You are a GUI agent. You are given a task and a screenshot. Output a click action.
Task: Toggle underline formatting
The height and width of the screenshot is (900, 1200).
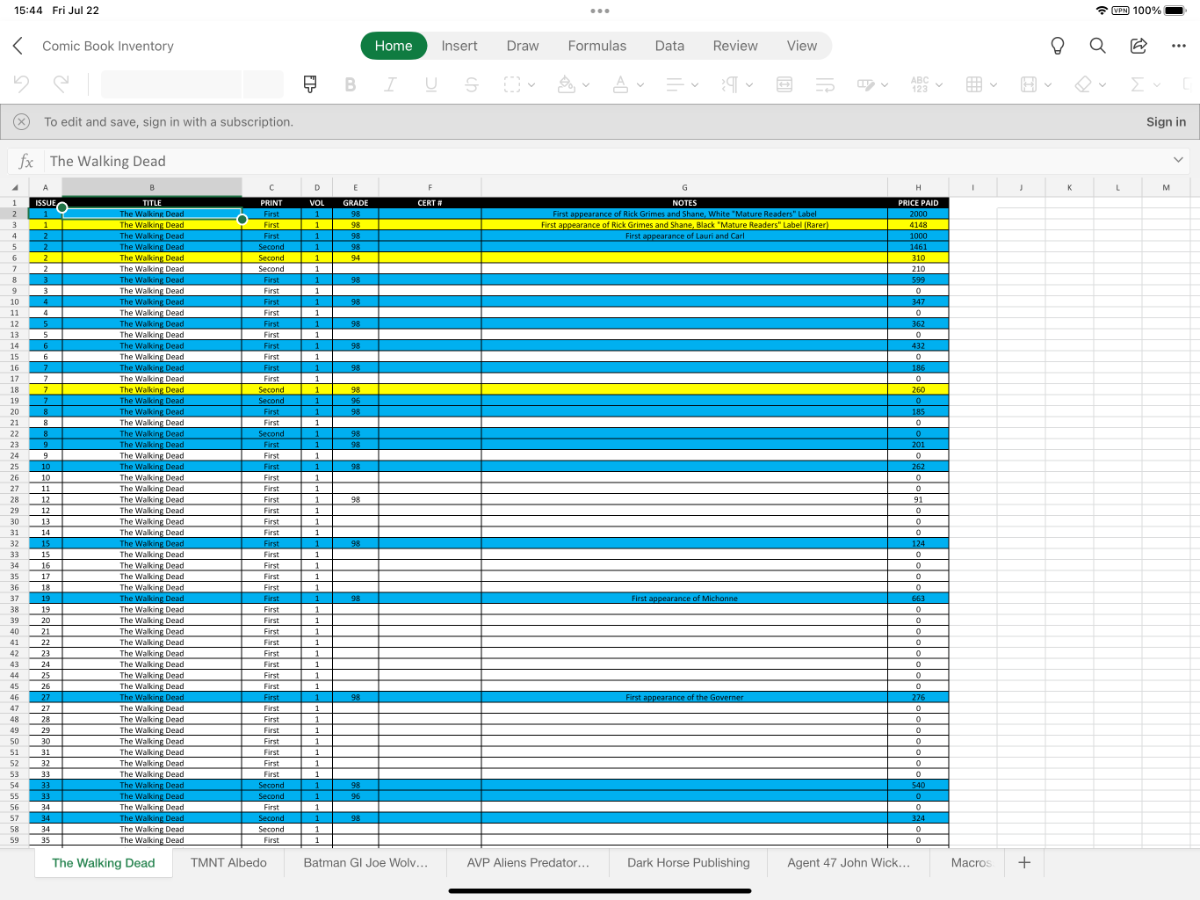point(430,85)
